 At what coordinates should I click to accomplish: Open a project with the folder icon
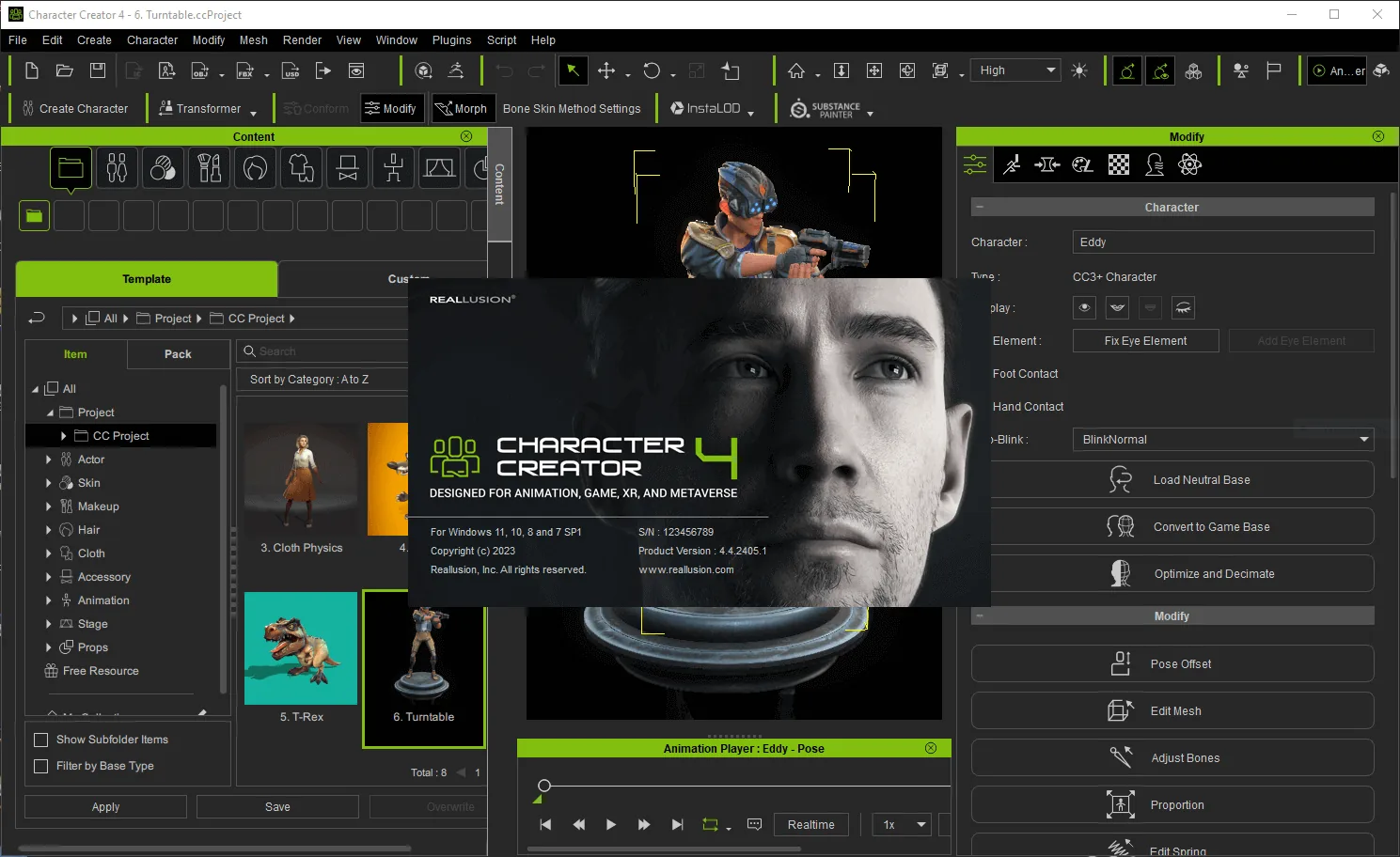click(x=65, y=70)
